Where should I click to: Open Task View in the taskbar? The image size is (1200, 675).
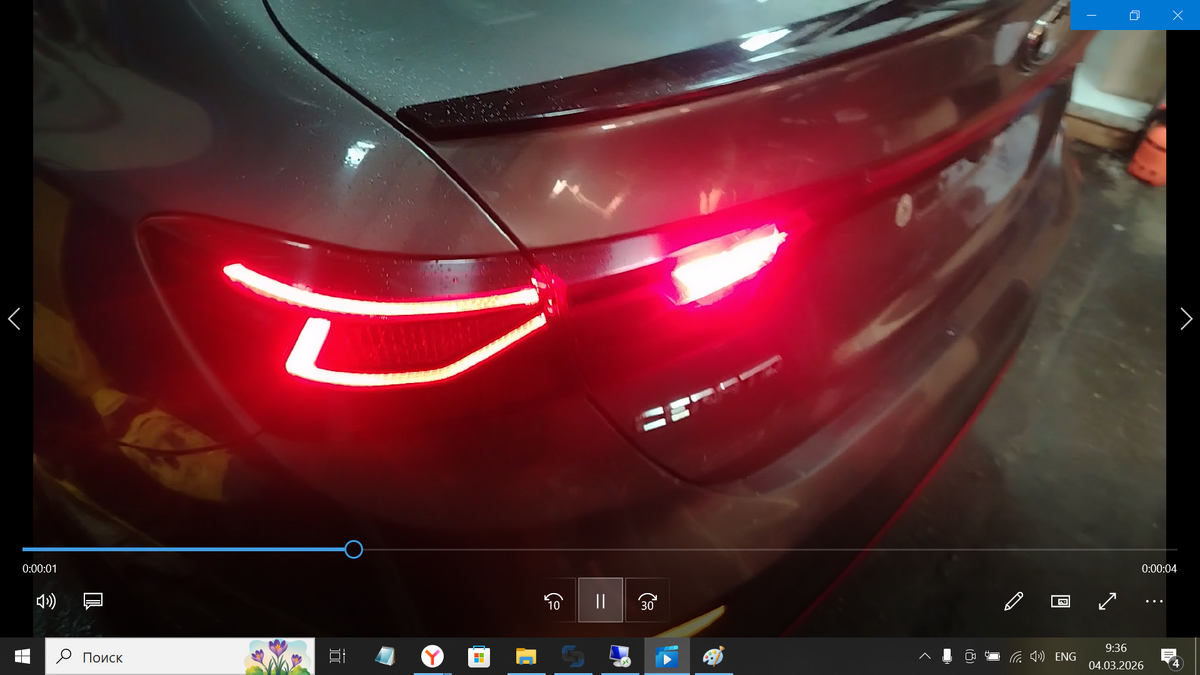[337, 657]
